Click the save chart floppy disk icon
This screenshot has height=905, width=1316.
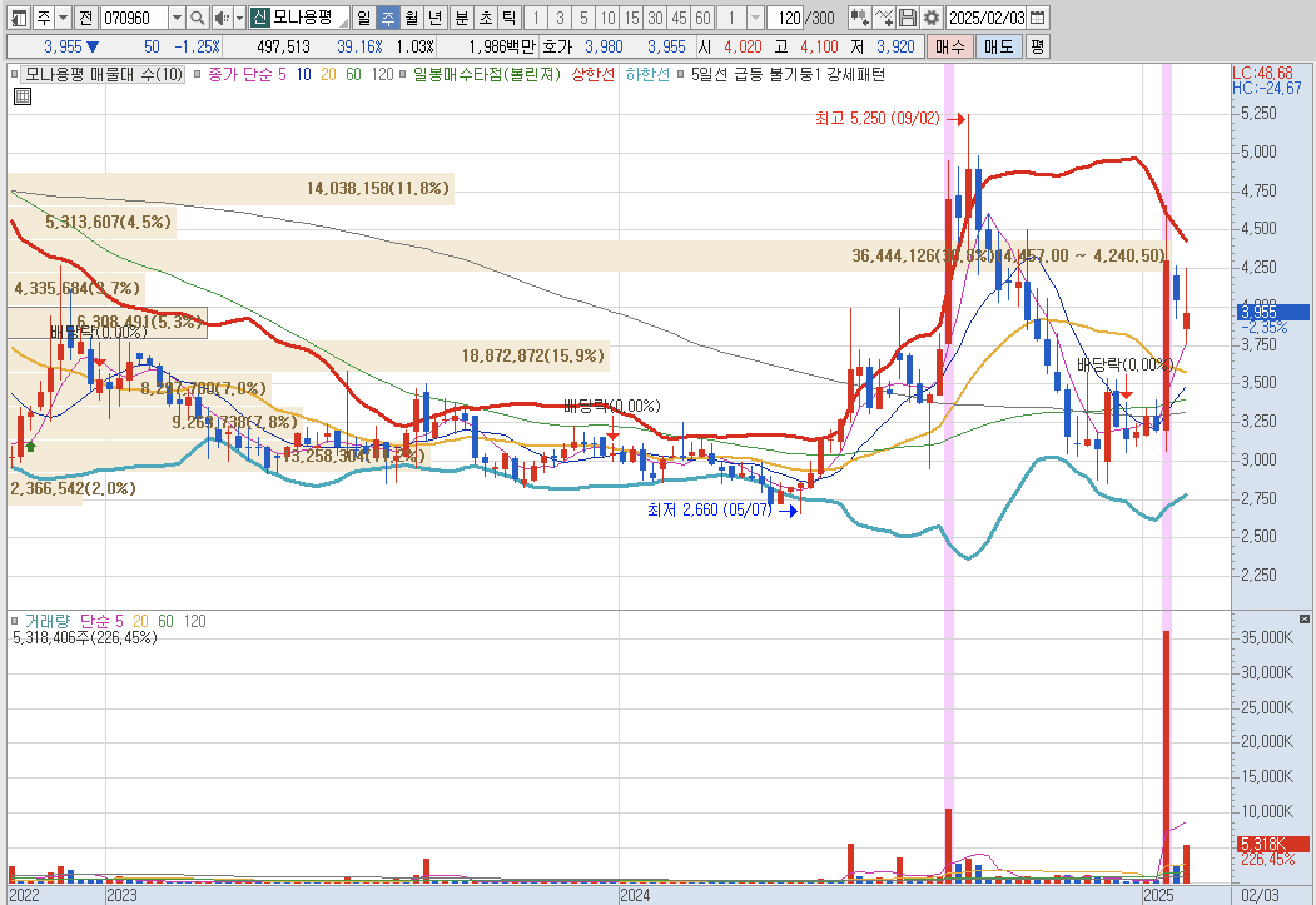click(908, 18)
